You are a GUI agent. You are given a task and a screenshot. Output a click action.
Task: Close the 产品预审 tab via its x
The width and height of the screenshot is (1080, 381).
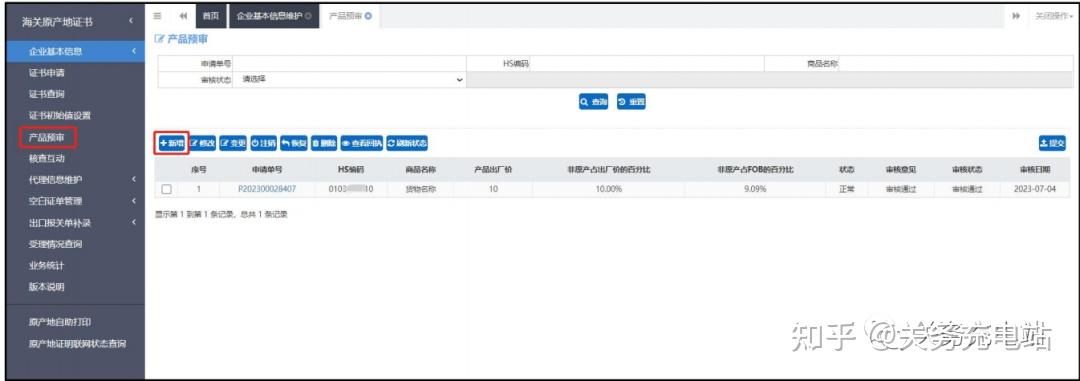368,16
